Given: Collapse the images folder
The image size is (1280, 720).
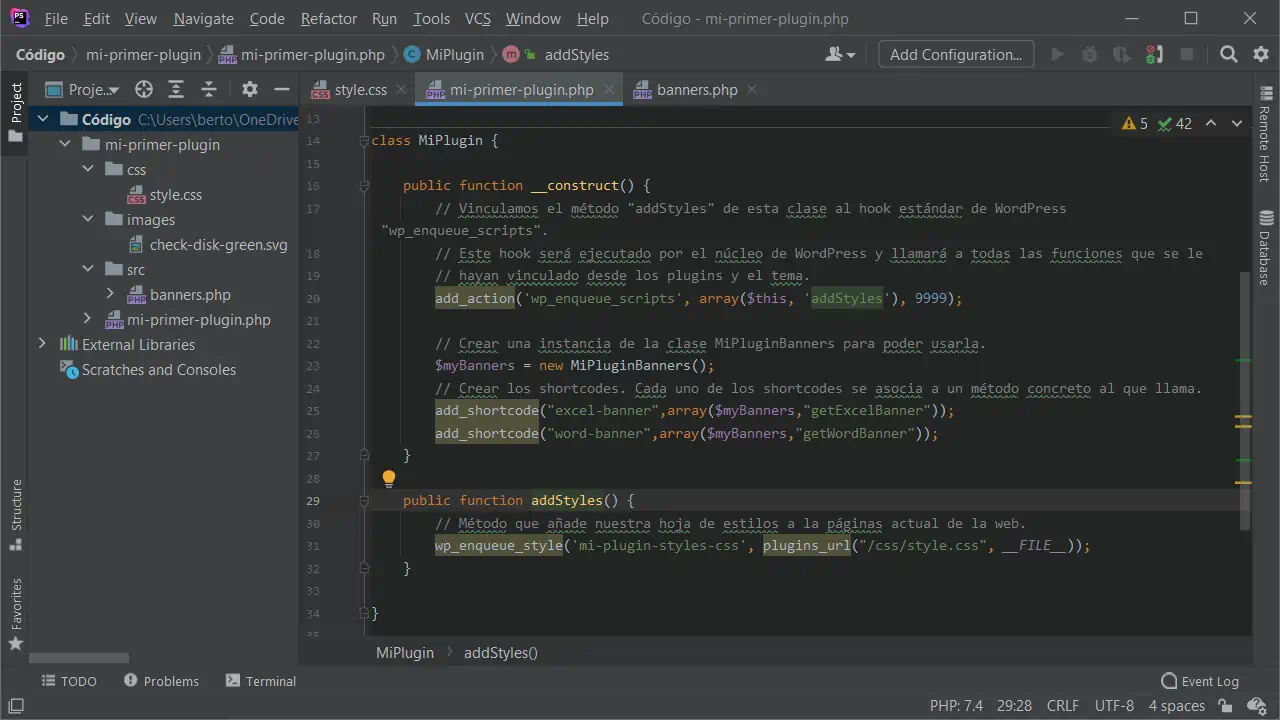Looking at the screenshot, I should point(88,219).
